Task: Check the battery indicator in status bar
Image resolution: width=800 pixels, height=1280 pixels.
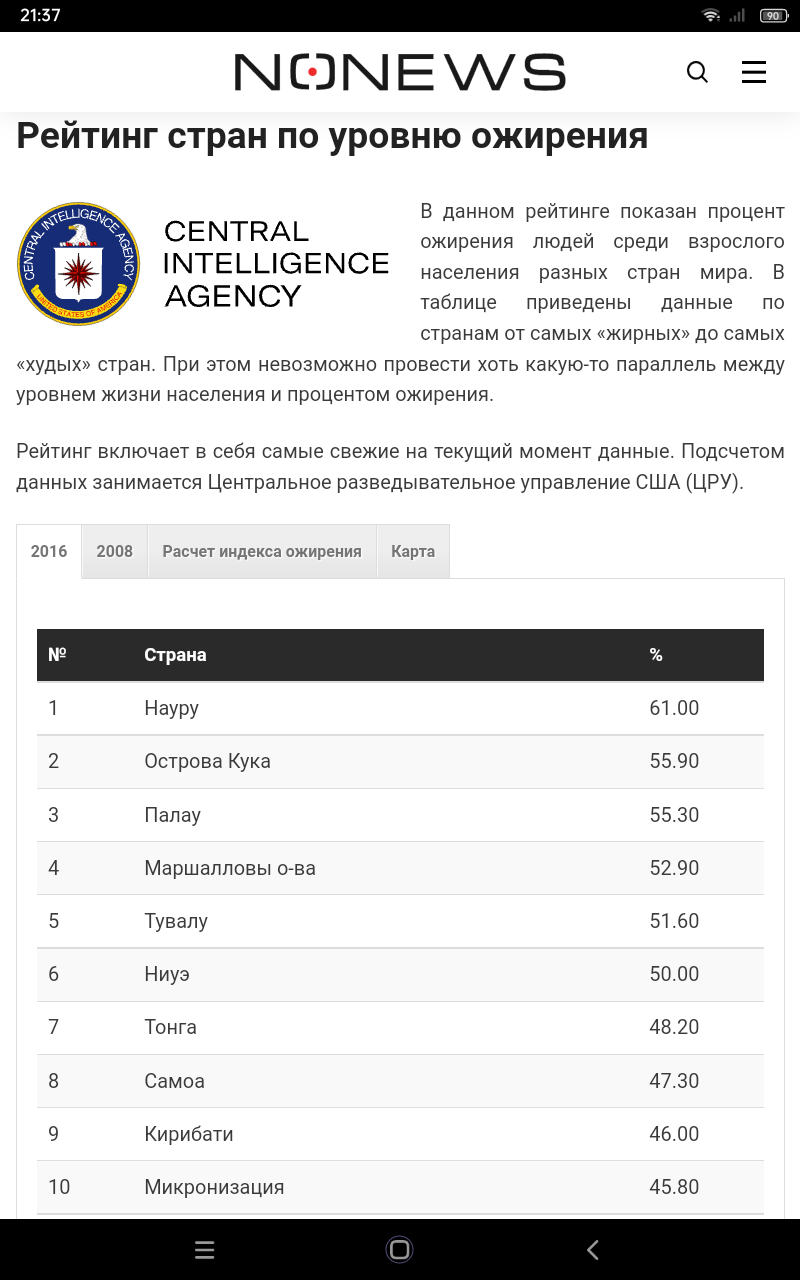Action: click(x=772, y=15)
